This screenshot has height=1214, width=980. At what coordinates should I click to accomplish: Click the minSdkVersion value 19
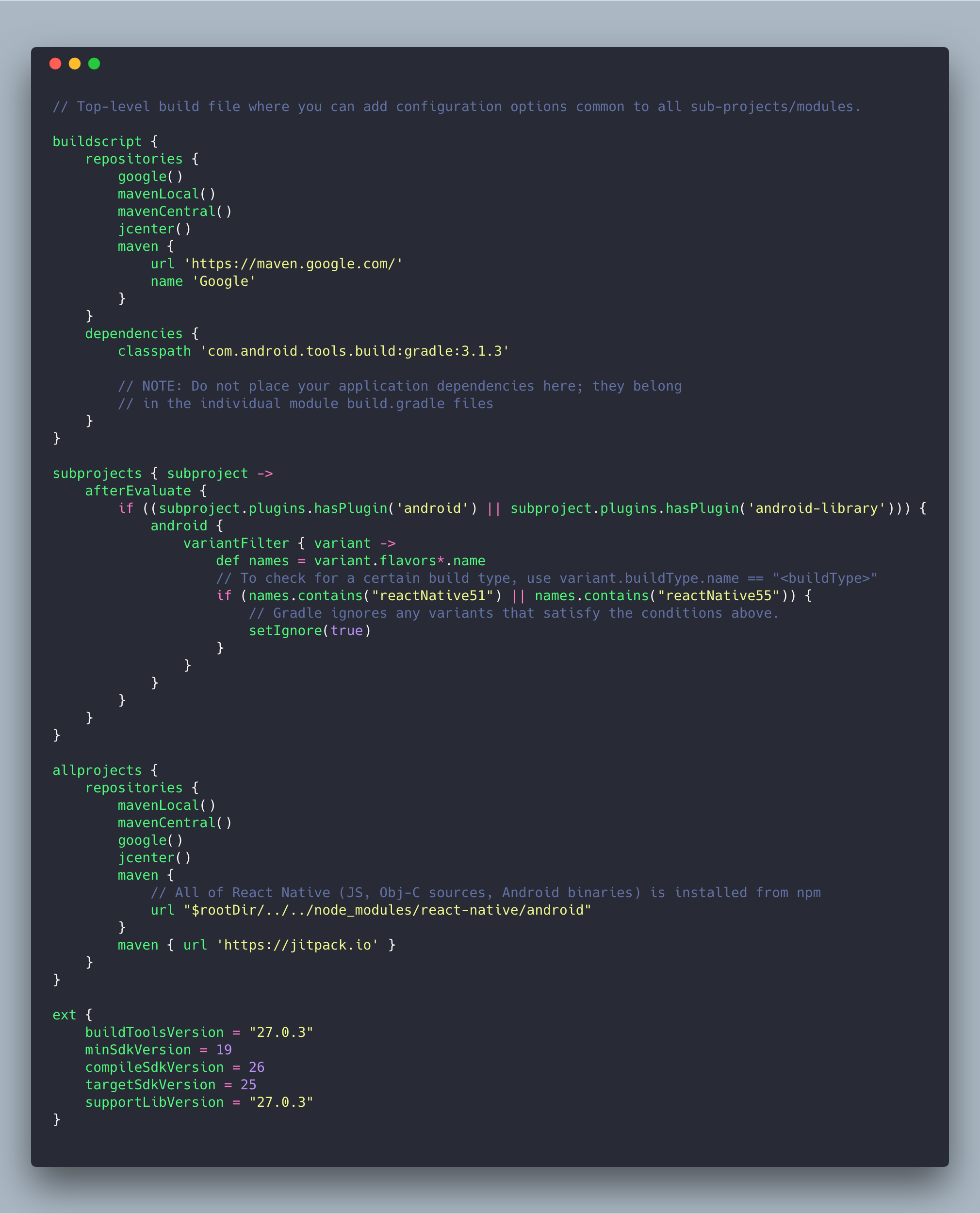(224, 1050)
